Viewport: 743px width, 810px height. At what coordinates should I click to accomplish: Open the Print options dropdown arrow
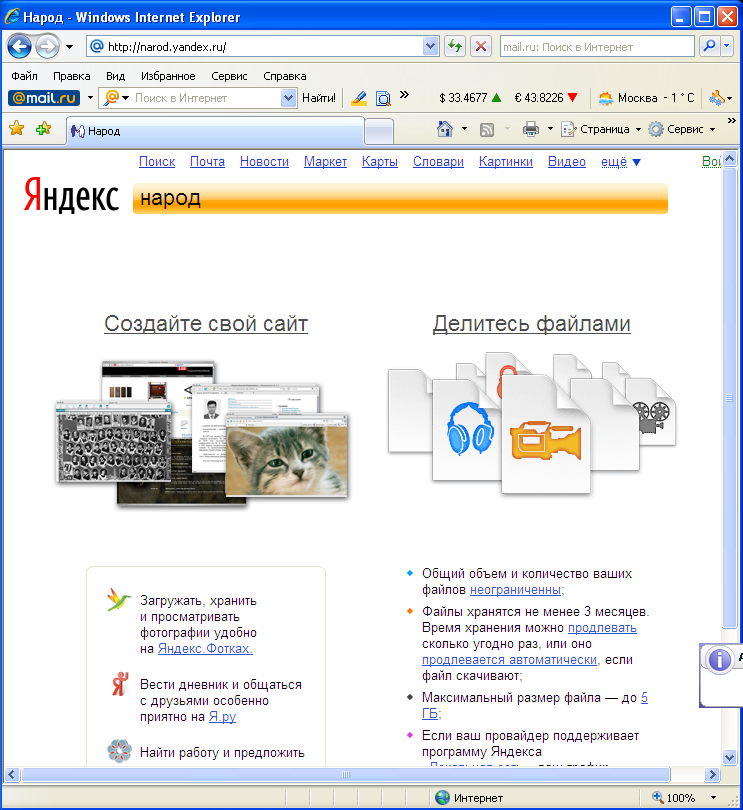550,129
